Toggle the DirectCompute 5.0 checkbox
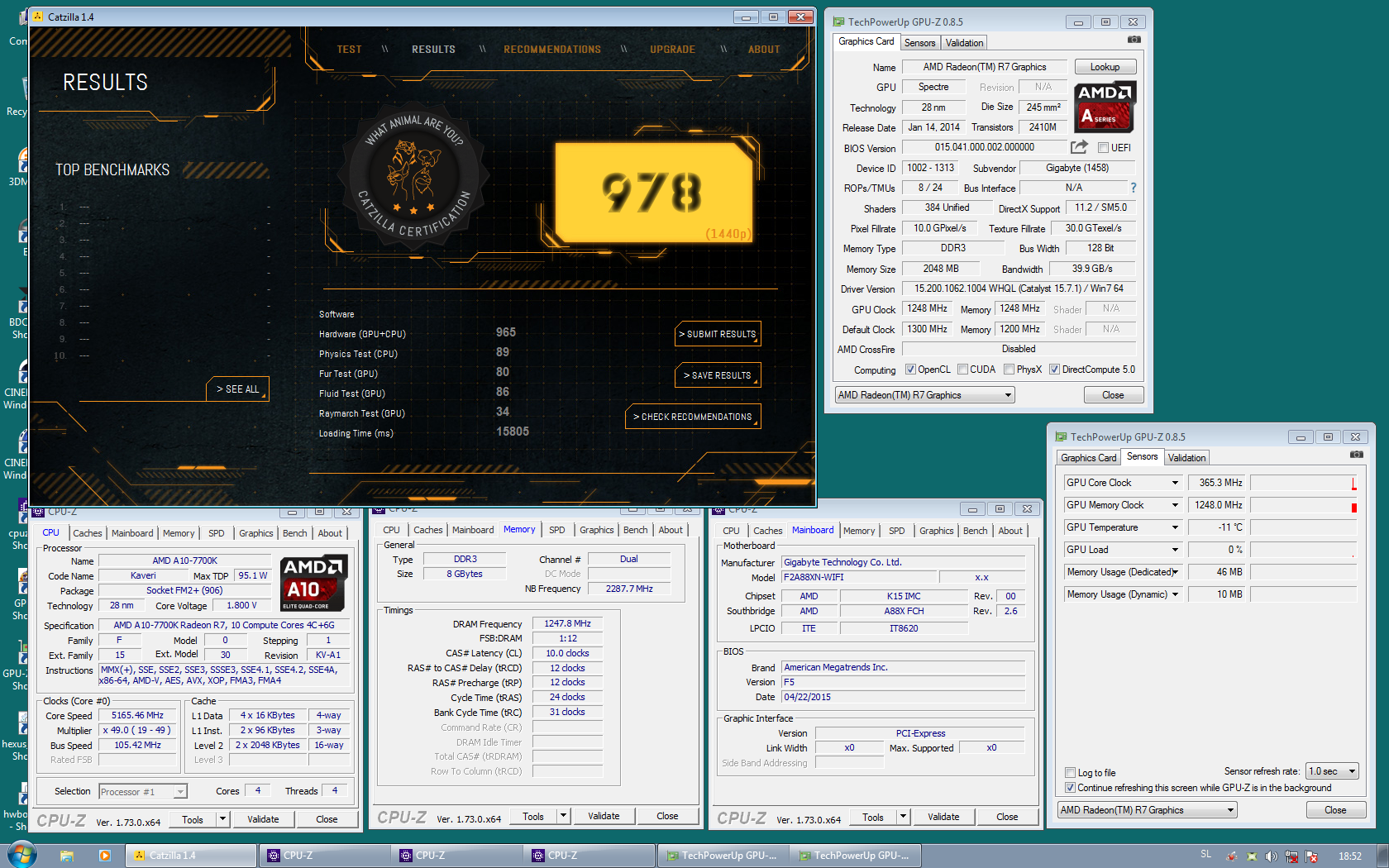This screenshot has width=1389, height=868. pos(1054,370)
